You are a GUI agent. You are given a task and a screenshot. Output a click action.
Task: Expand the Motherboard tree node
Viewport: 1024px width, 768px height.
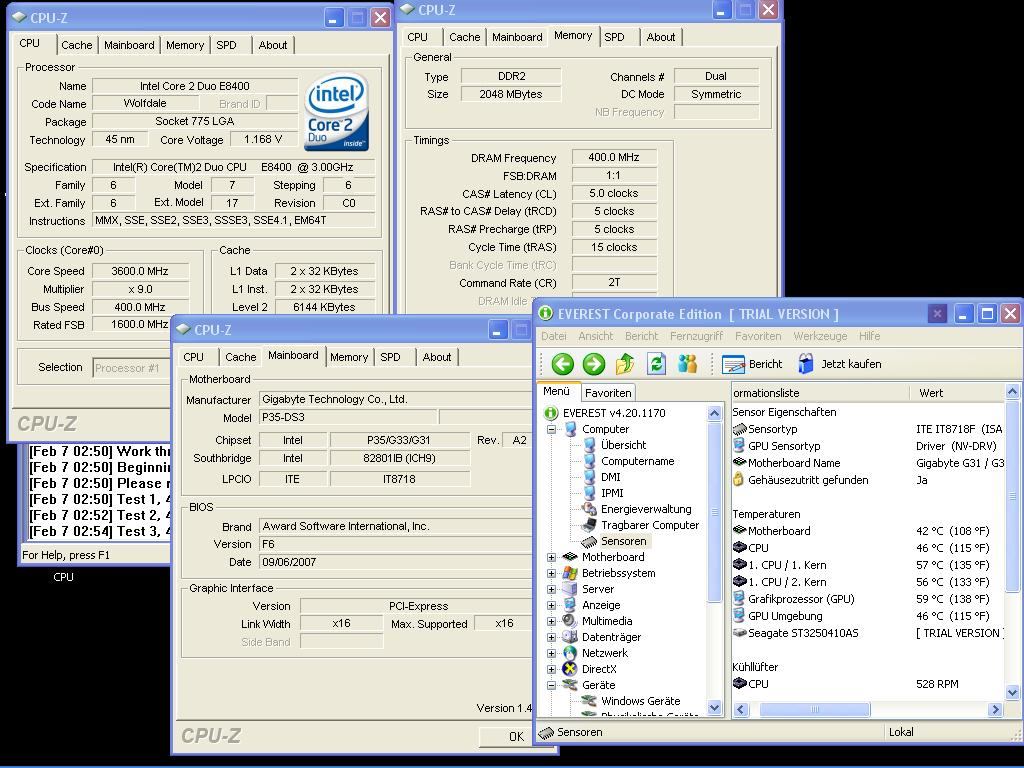tap(551, 557)
